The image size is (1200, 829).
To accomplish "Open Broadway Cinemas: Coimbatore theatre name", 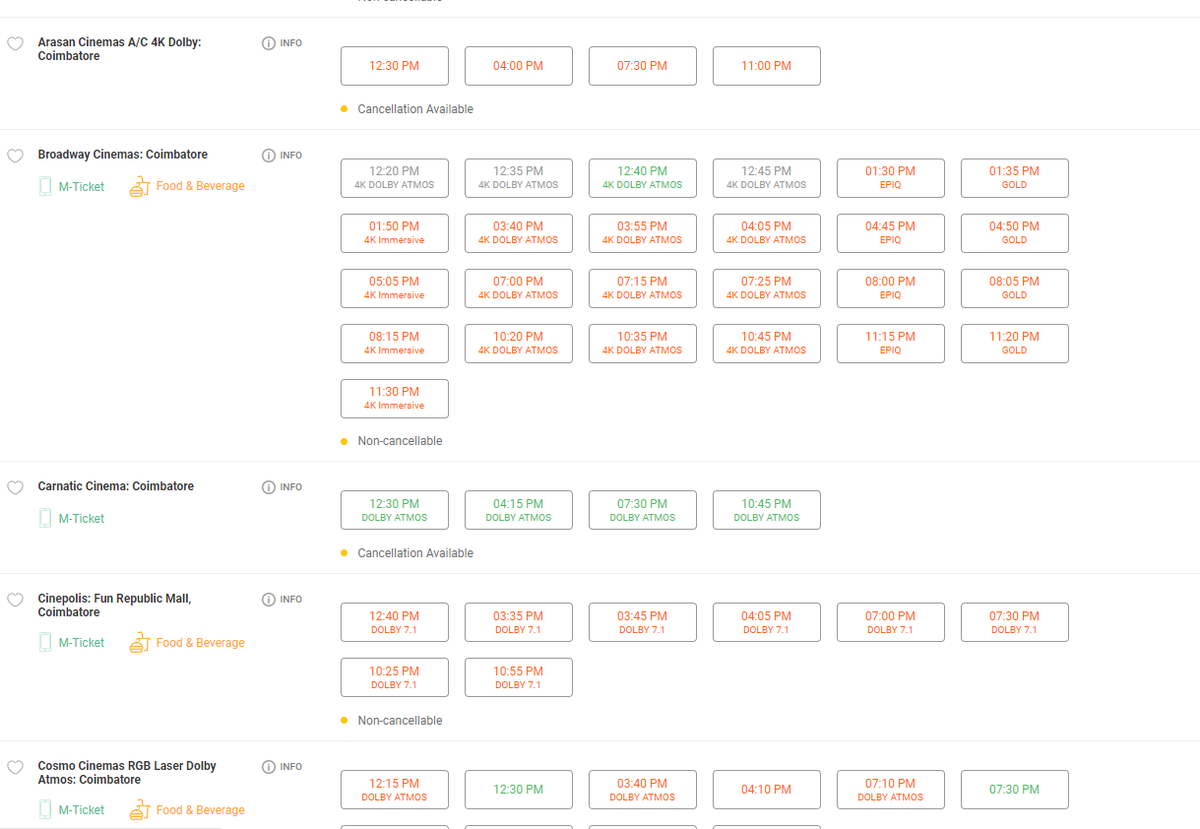I will pos(123,155).
